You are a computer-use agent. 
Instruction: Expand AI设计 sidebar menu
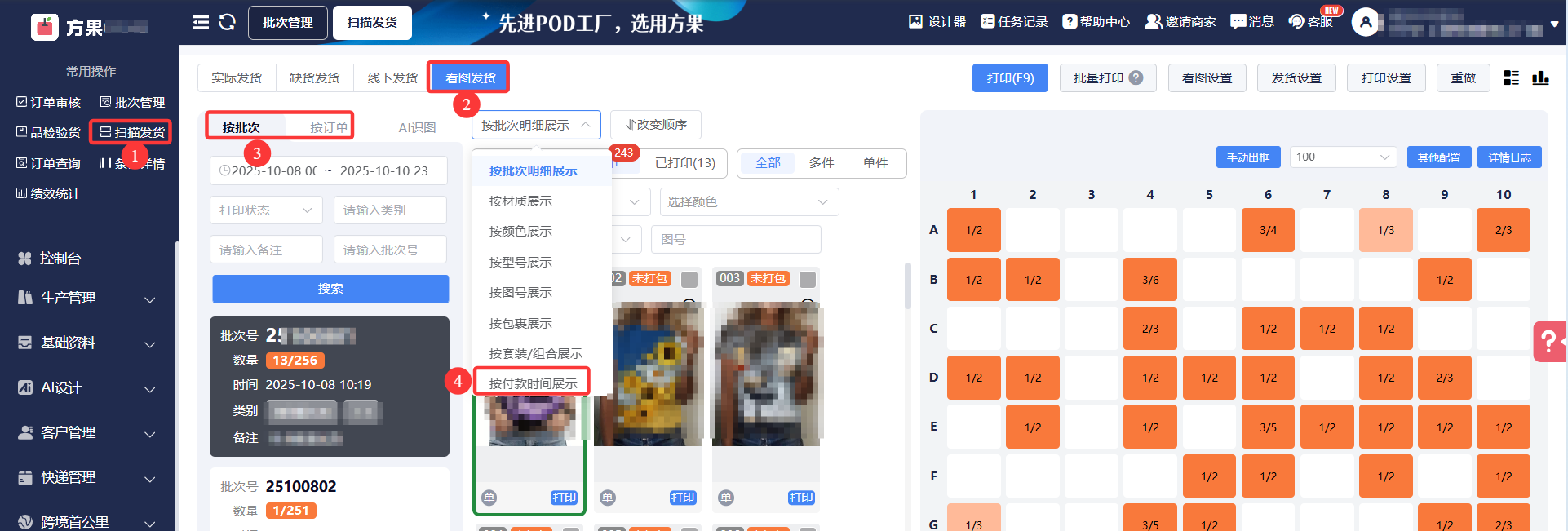tap(87, 388)
